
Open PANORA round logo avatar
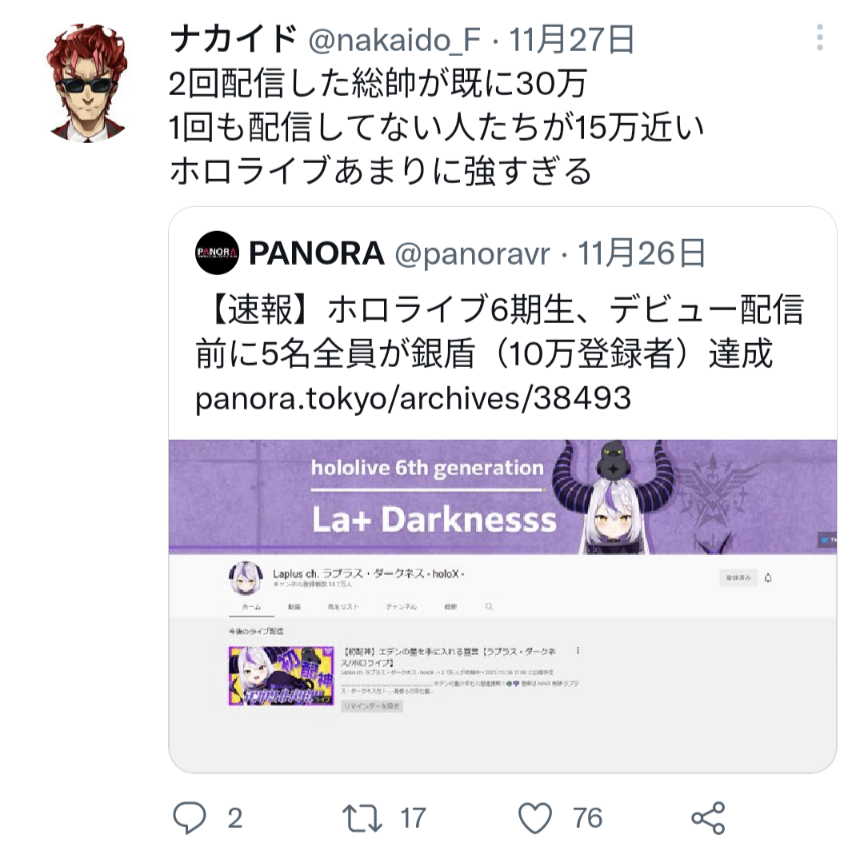point(217,253)
